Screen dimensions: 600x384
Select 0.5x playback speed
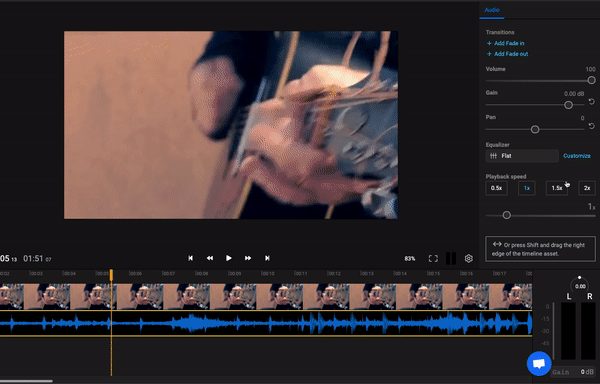pos(496,188)
